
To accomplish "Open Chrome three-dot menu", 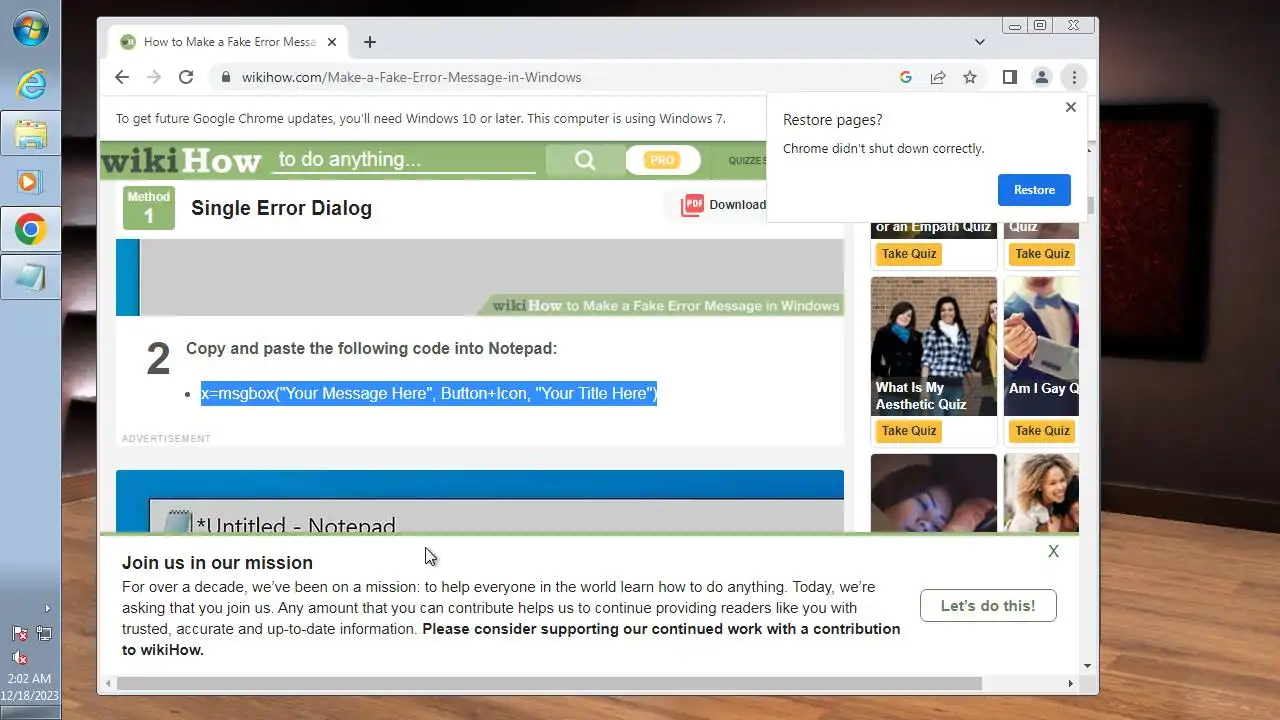I will [x=1074, y=77].
